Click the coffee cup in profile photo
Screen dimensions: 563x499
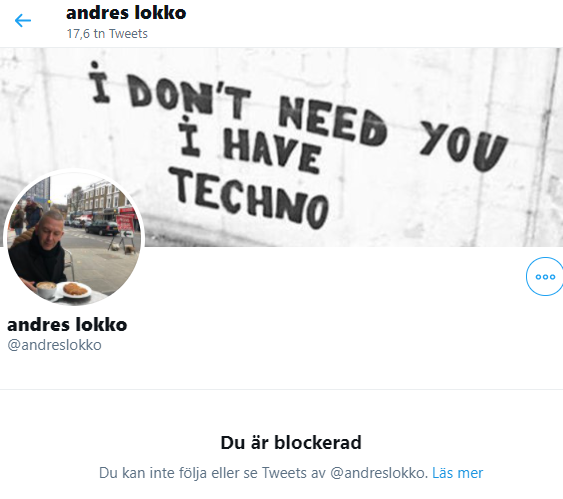pos(46,289)
